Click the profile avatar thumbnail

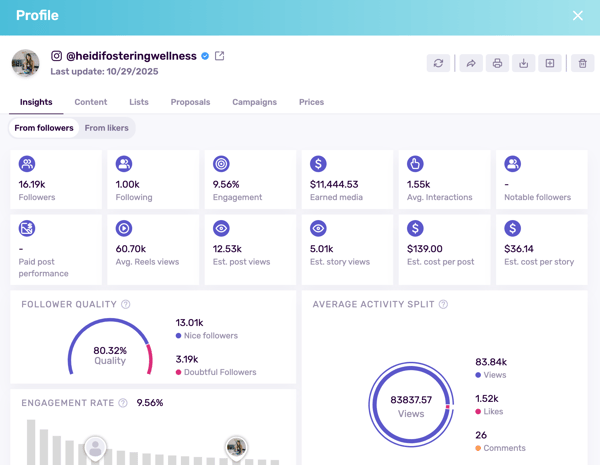26,63
